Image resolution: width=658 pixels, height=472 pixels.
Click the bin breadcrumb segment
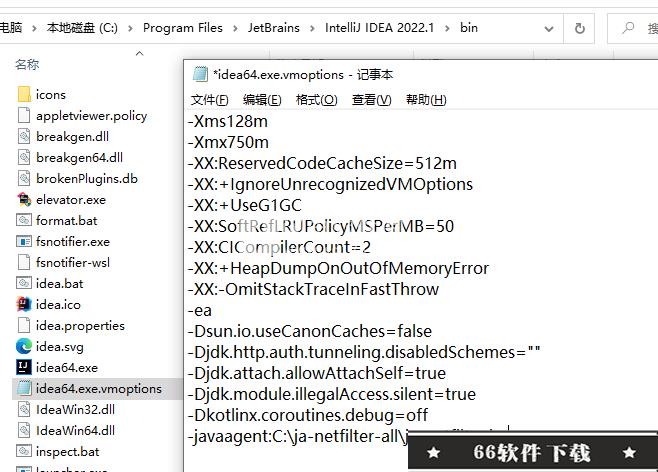point(469,28)
